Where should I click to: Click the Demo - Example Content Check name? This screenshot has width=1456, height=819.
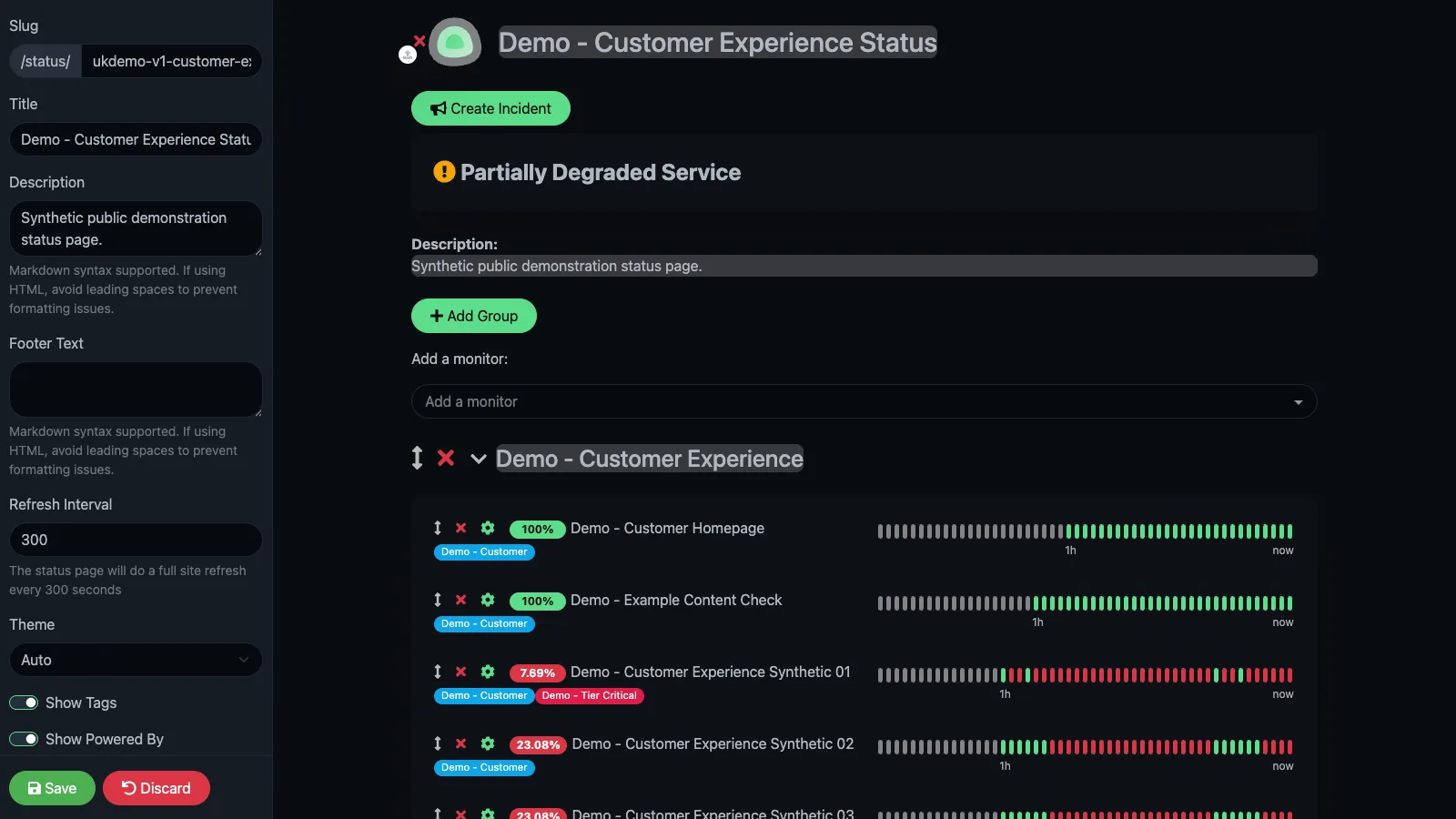(x=676, y=600)
